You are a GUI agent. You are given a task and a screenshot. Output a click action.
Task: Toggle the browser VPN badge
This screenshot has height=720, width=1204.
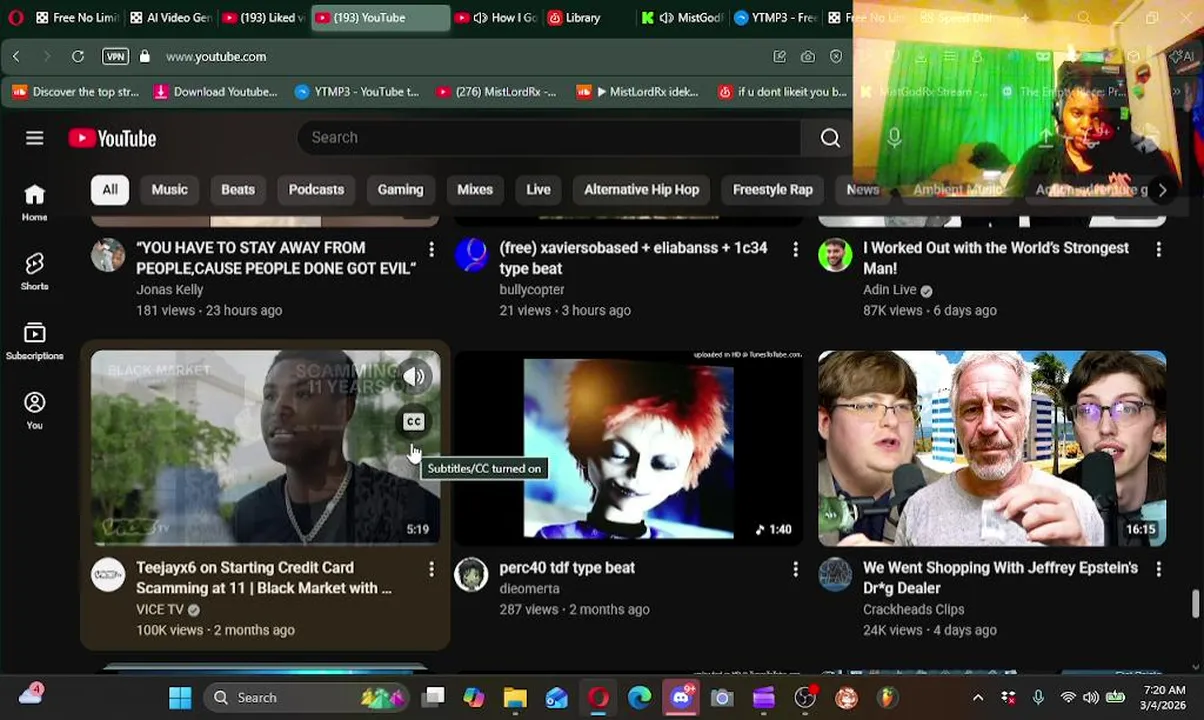click(x=115, y=57)
